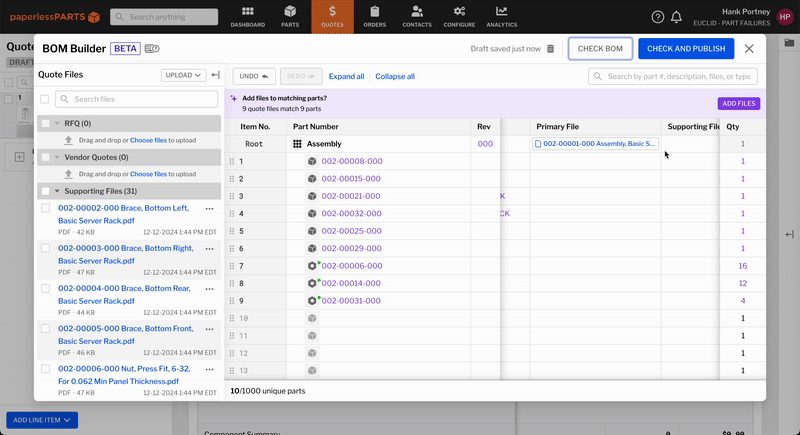
Task: Click Choose files link under Vendor Quotes
Action: [148, 174]
